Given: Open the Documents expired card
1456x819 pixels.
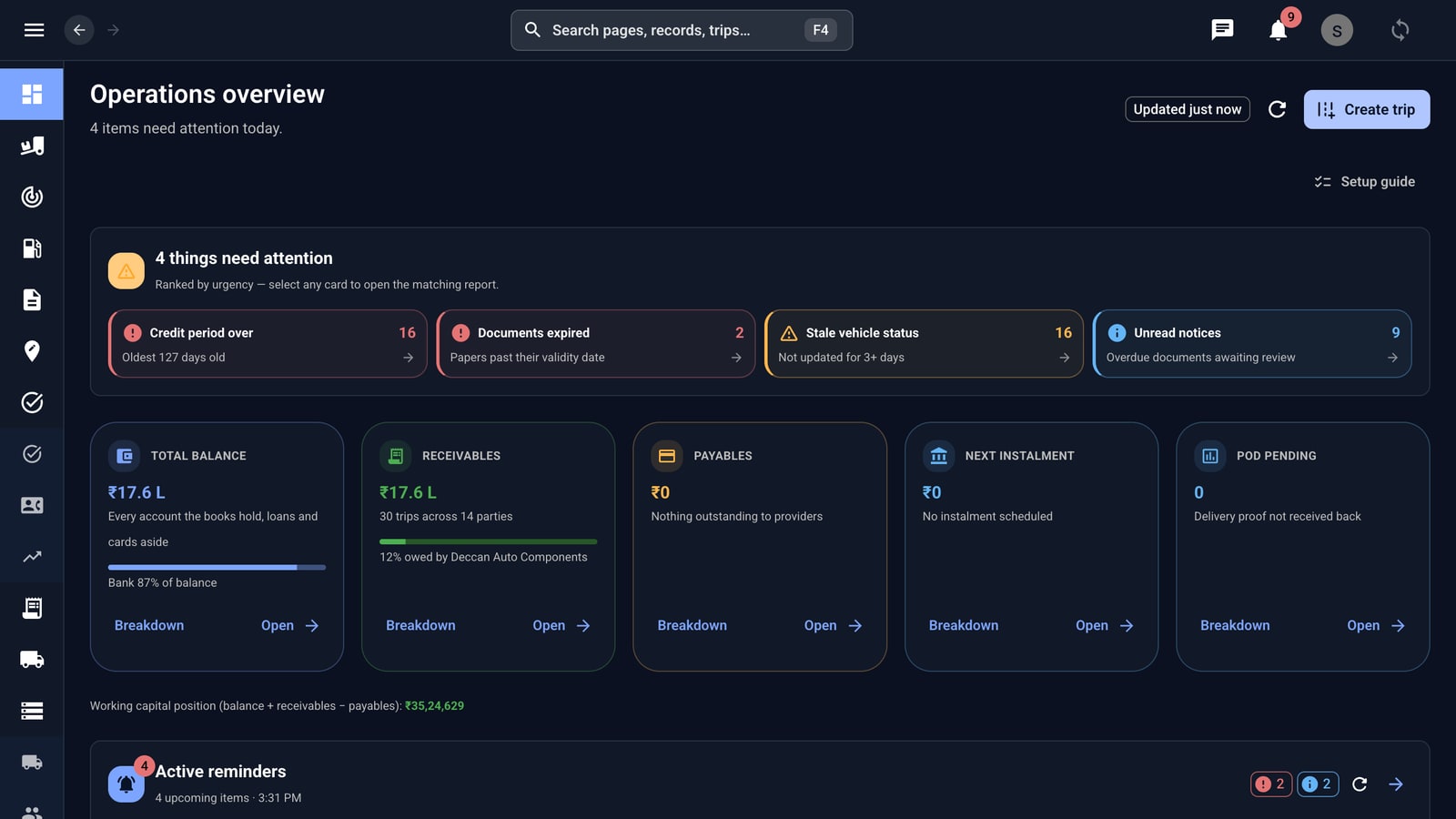Looking at the screenshot, I should [x=595, y=344].
